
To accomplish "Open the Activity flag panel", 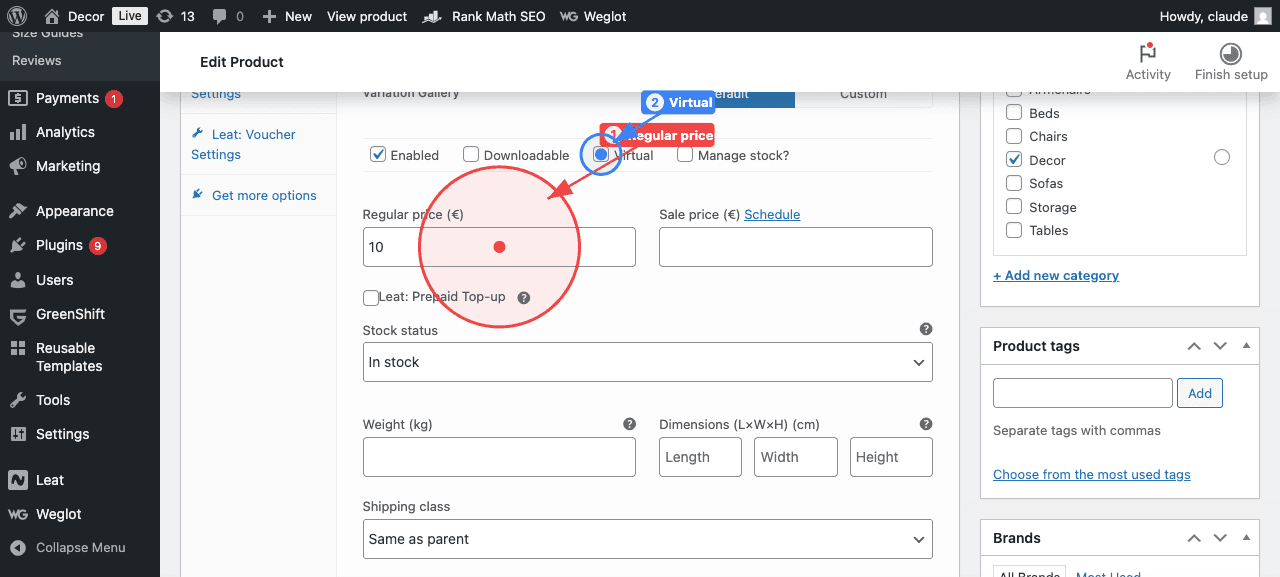I will [1148, 62].
